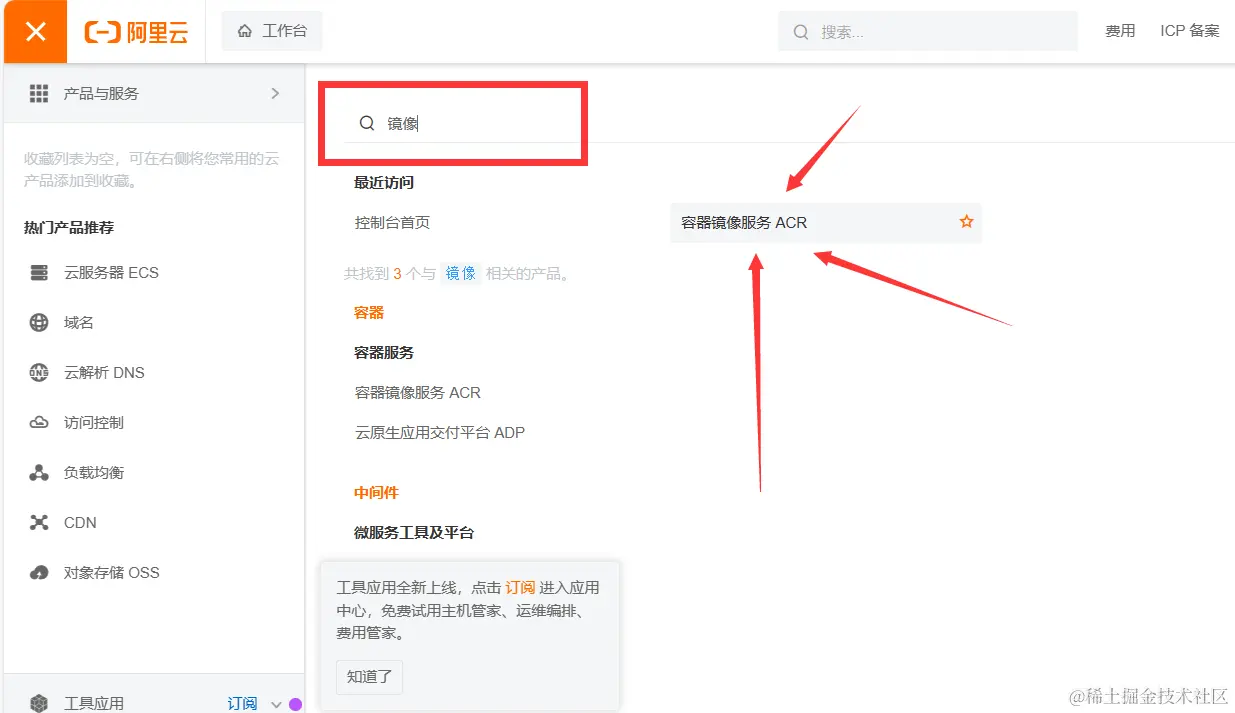
Task: Click the 产品与服务 grid icon
Action: coord(39,93)
